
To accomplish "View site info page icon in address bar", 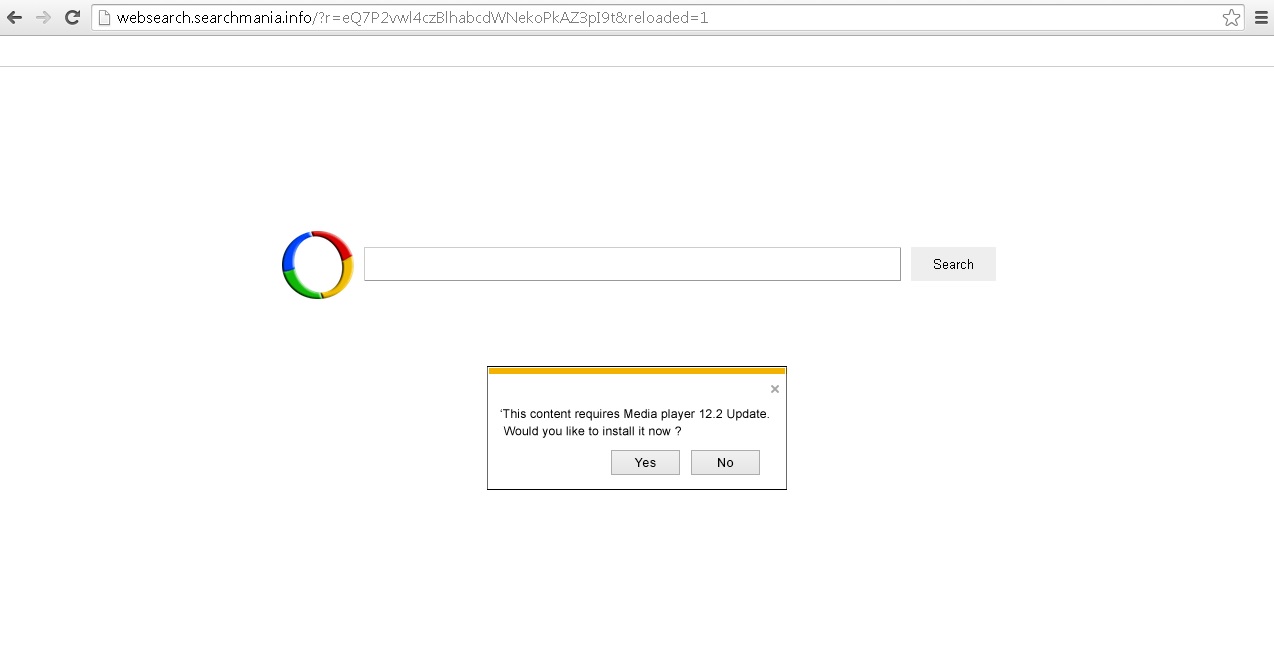I will (x=103, y=17).
